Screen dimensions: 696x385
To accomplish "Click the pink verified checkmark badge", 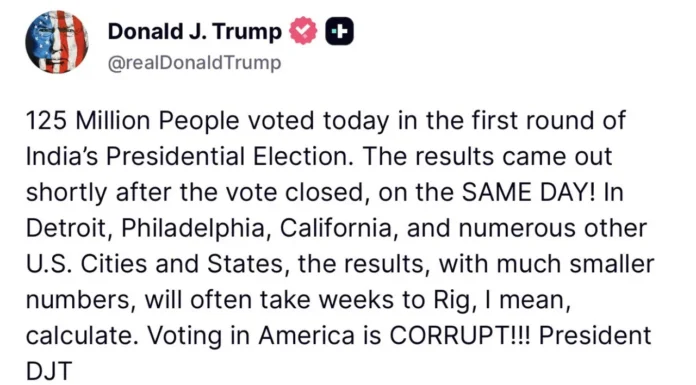I will (303, 31).
